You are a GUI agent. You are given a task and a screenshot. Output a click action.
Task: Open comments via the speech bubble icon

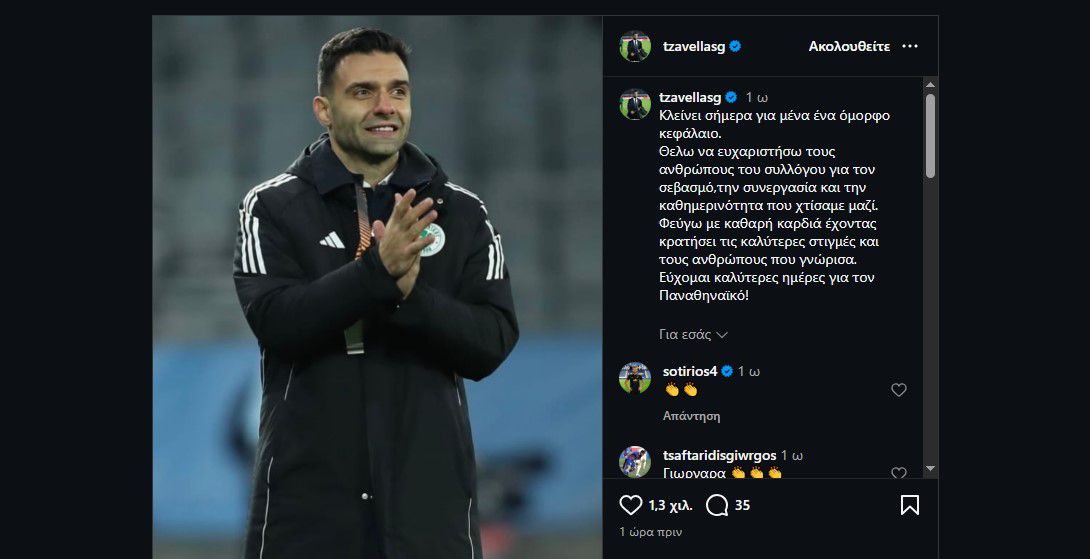tap(716, 505)
